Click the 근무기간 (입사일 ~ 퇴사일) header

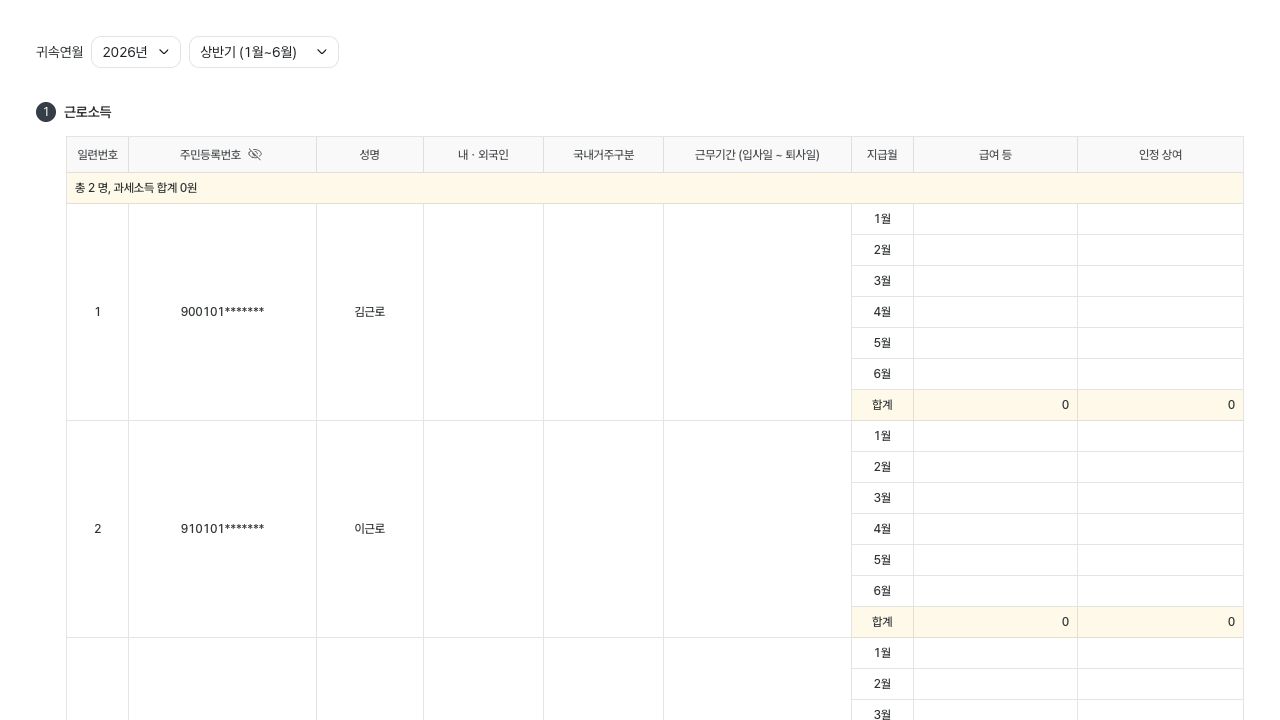pyautogui.click(x=757, y=155)
